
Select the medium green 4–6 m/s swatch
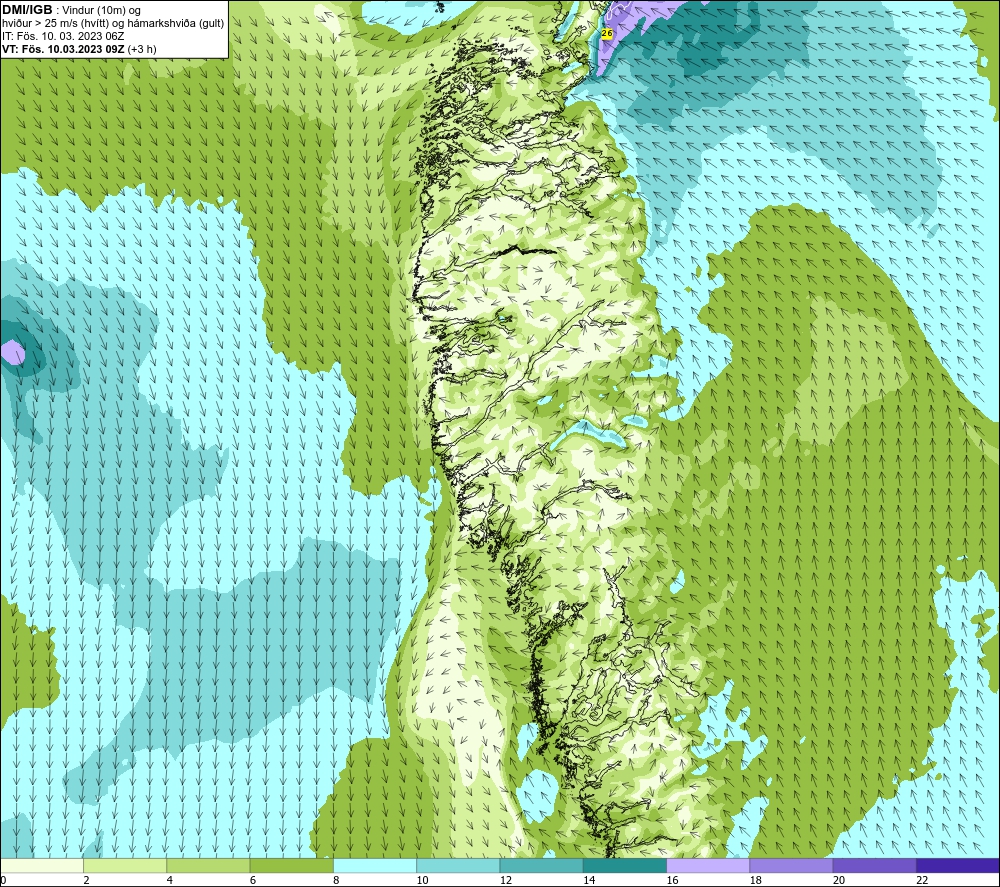(x=209, y=865)
